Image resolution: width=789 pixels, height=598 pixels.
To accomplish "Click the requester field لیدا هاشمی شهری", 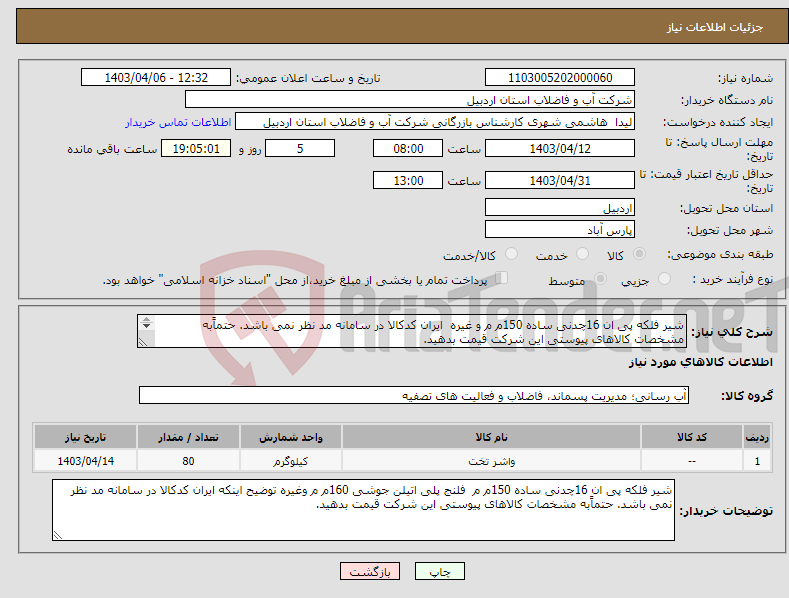I will [x=435, y=122].
